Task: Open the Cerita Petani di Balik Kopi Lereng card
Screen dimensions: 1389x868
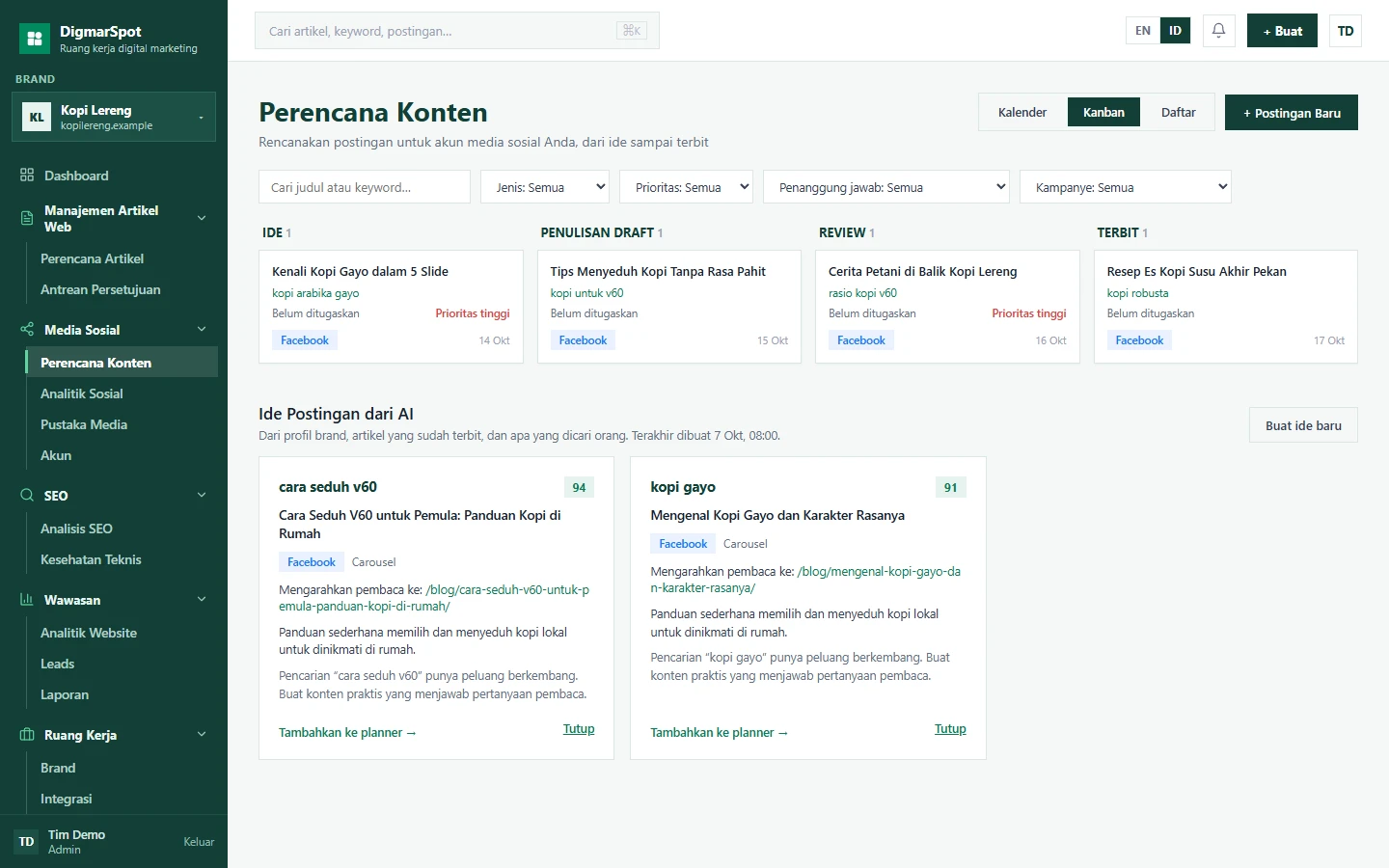Action: 947,307
